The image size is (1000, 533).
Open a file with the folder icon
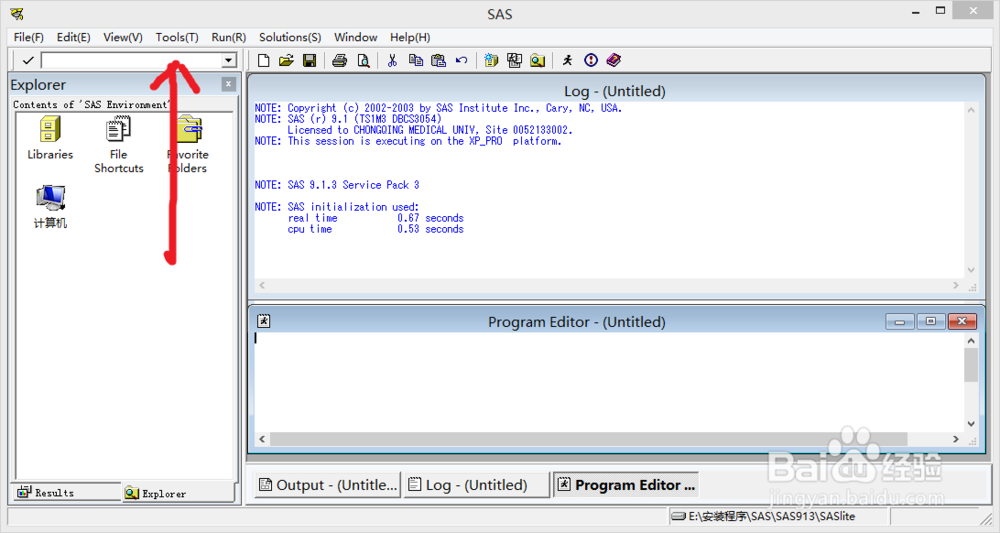point(286,61)
